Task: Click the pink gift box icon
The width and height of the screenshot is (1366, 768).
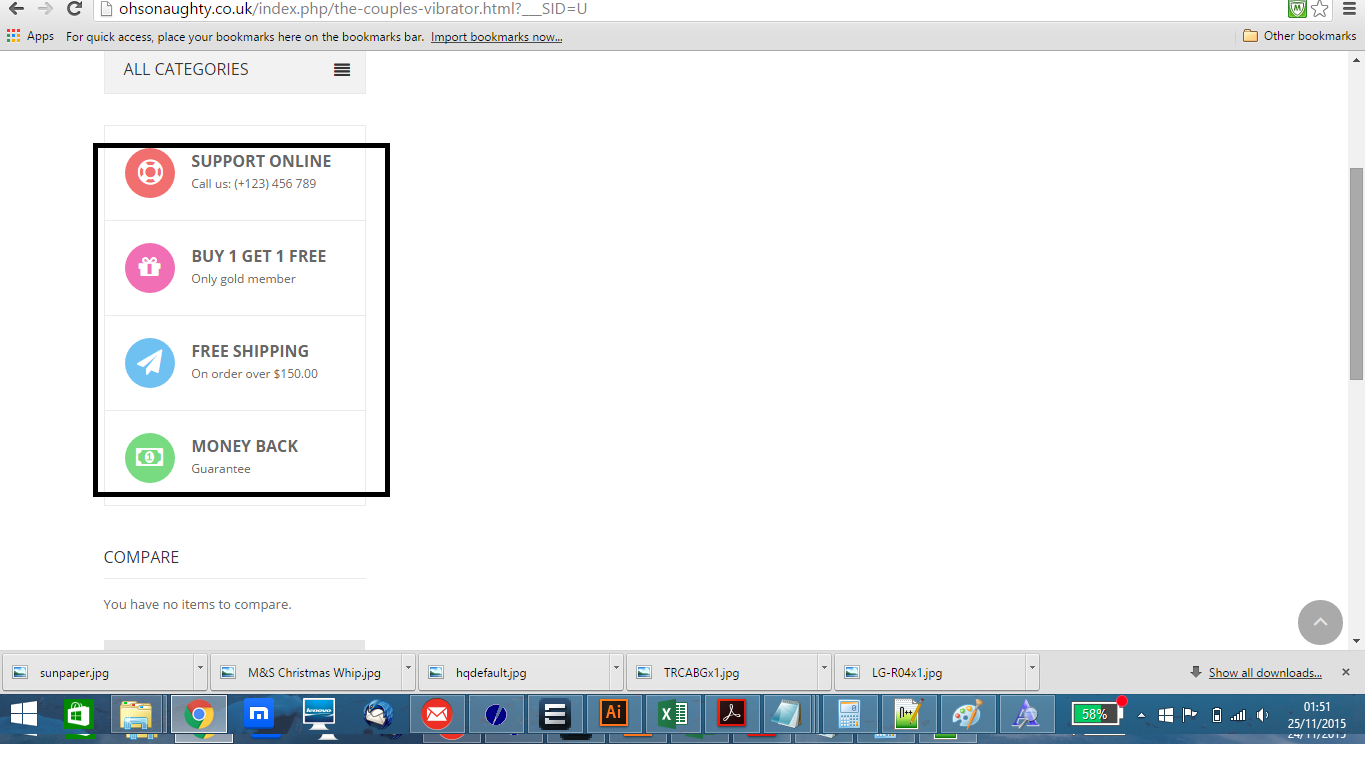Action: coord(150,268)
